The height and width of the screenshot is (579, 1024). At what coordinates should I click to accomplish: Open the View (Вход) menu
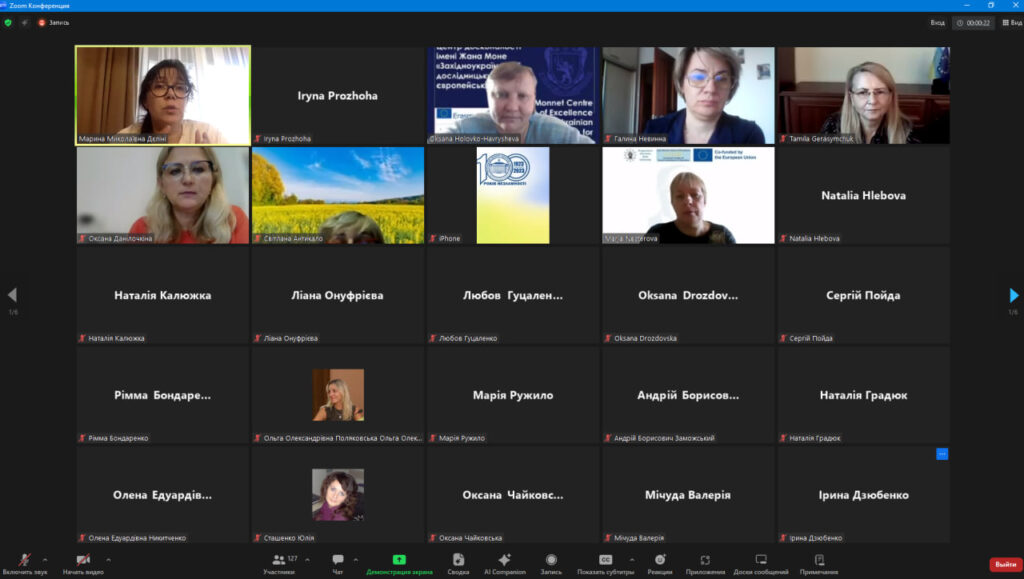(x=937, y=22)
